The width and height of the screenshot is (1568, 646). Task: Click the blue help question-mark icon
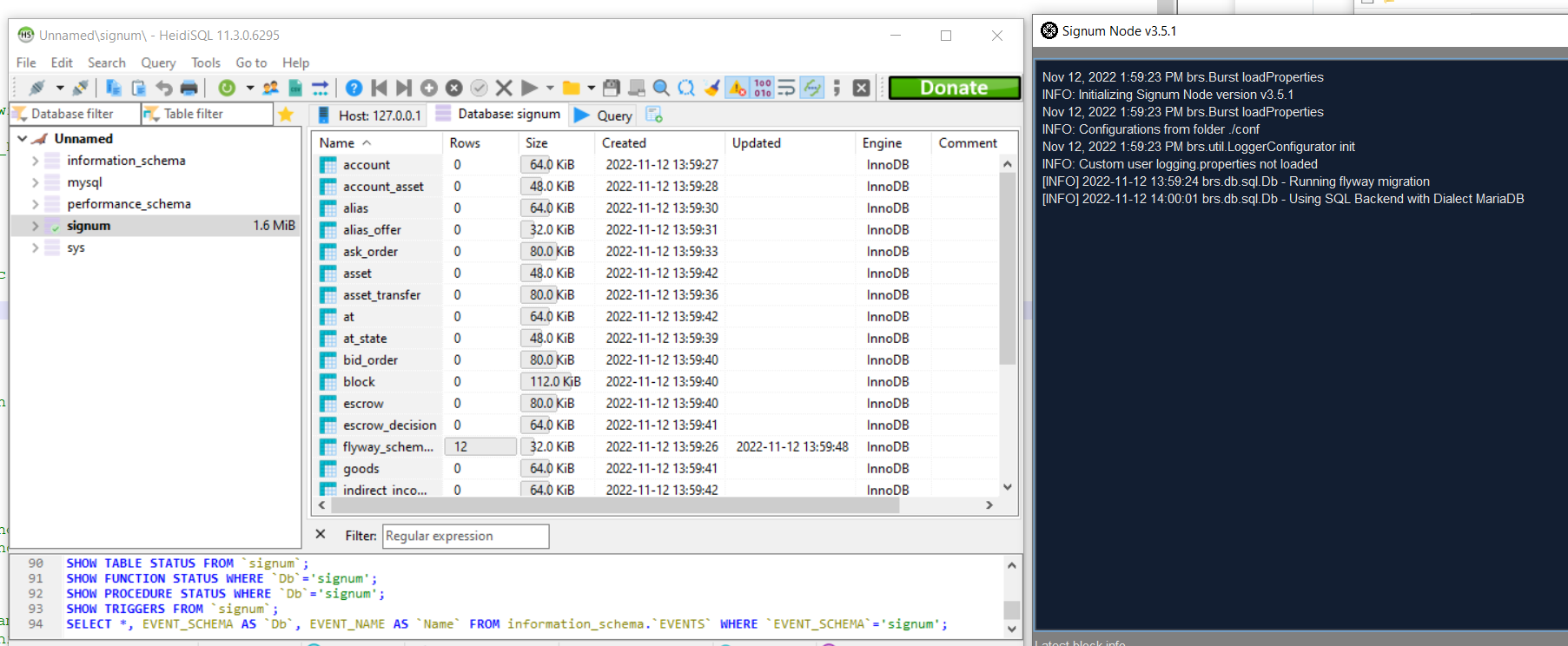[x=354, y=88]
